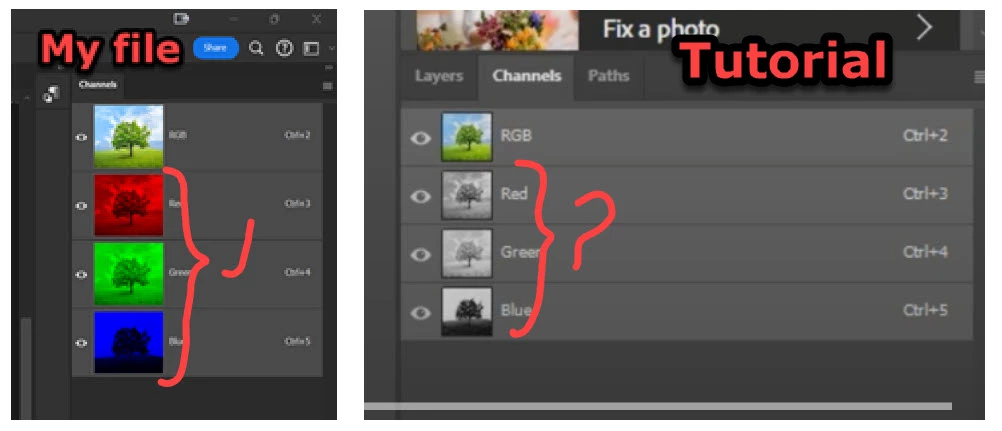Hide the Blue channel in tutorial panel
The height and width of the screenshot is (431, 1002).
420,312
